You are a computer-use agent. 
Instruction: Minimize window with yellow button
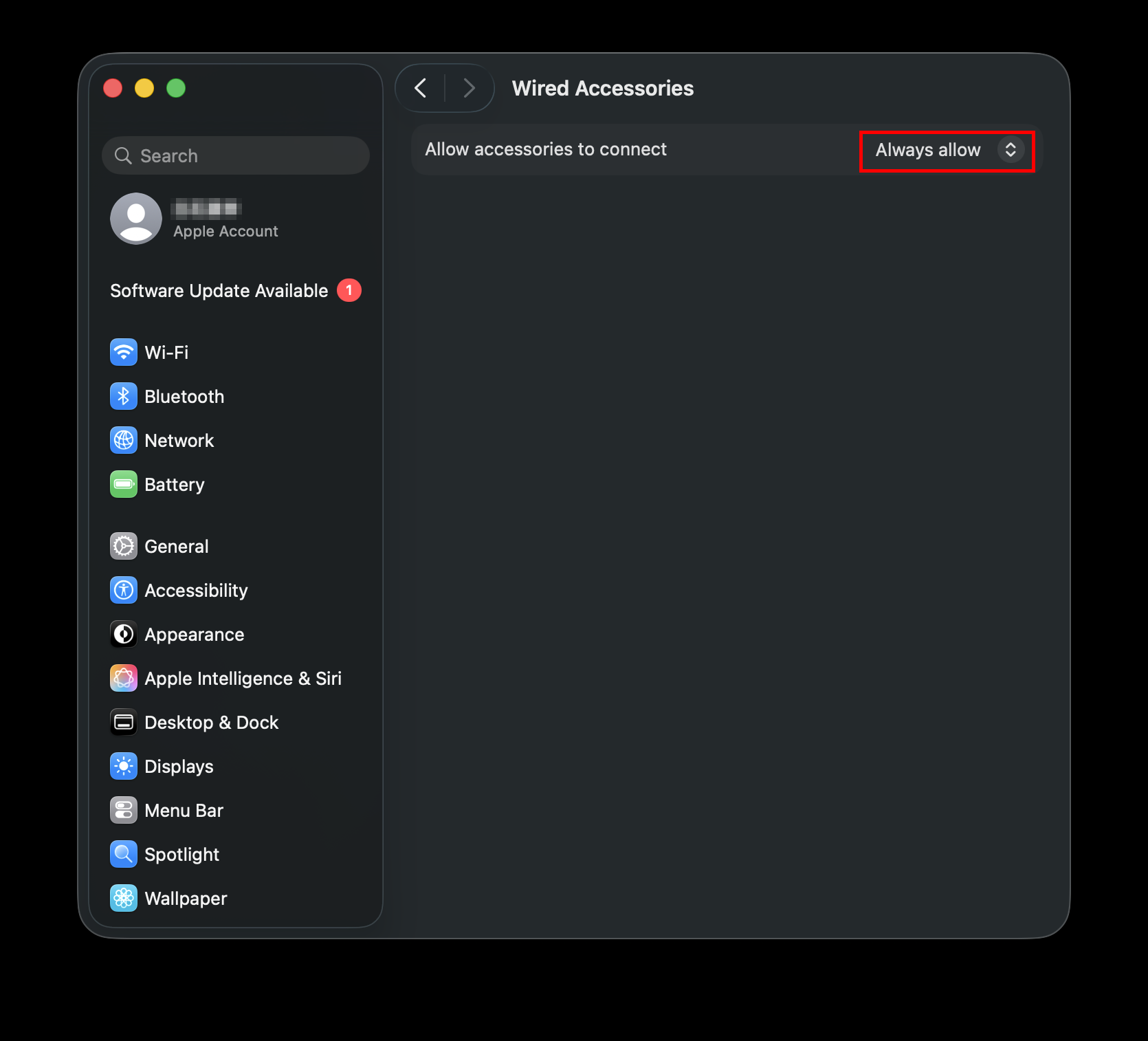(x=144, y=88)
